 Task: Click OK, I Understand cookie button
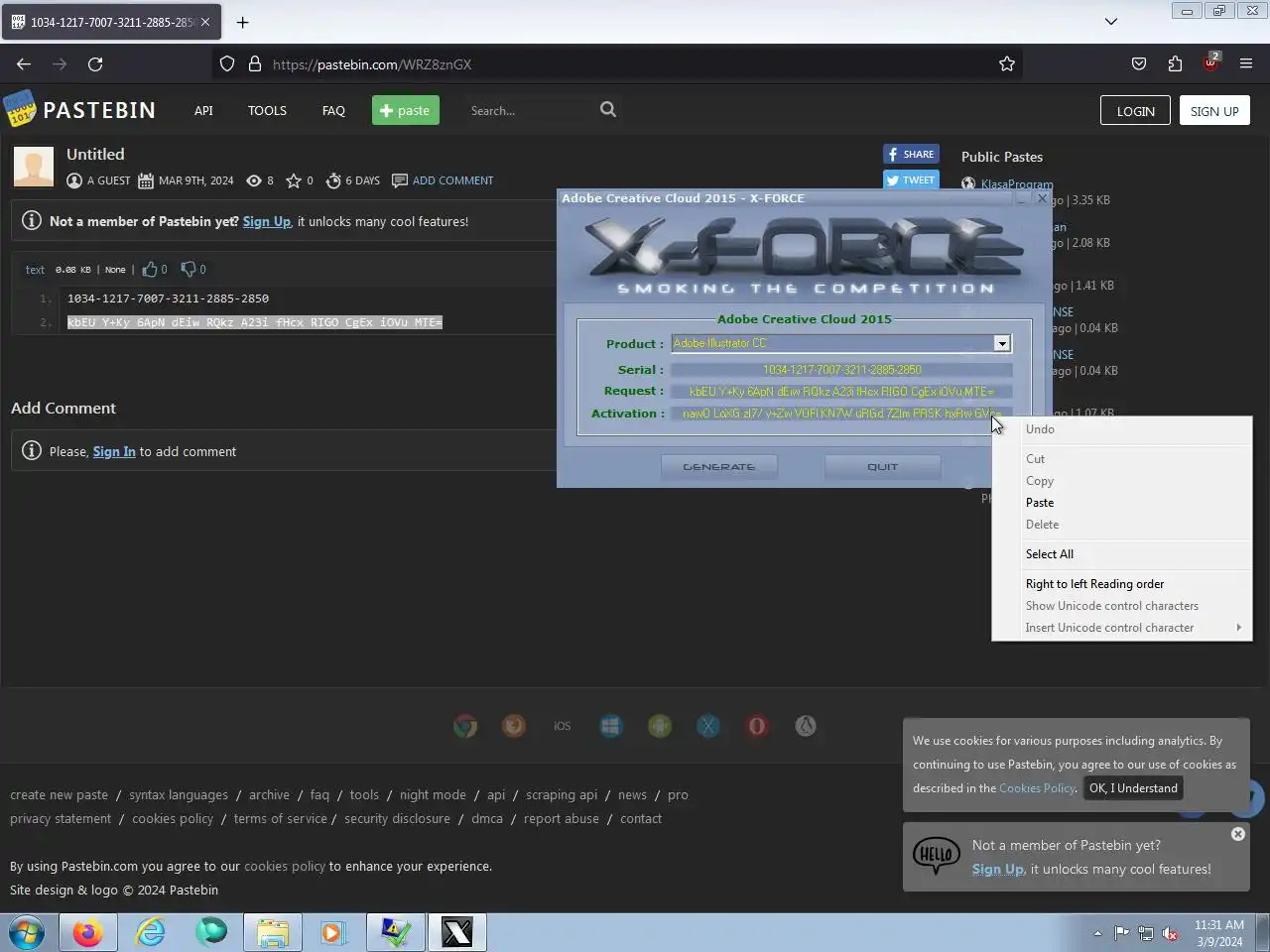(1133, 788)
